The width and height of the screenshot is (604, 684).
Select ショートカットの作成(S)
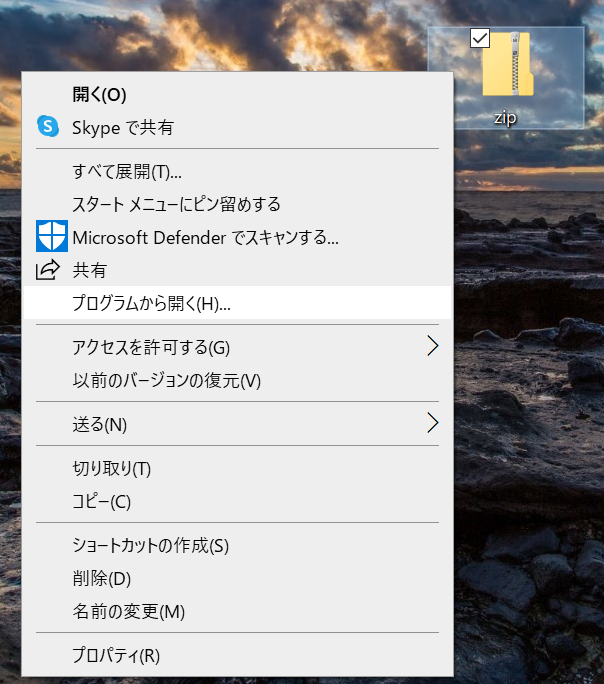click(238, 545)
